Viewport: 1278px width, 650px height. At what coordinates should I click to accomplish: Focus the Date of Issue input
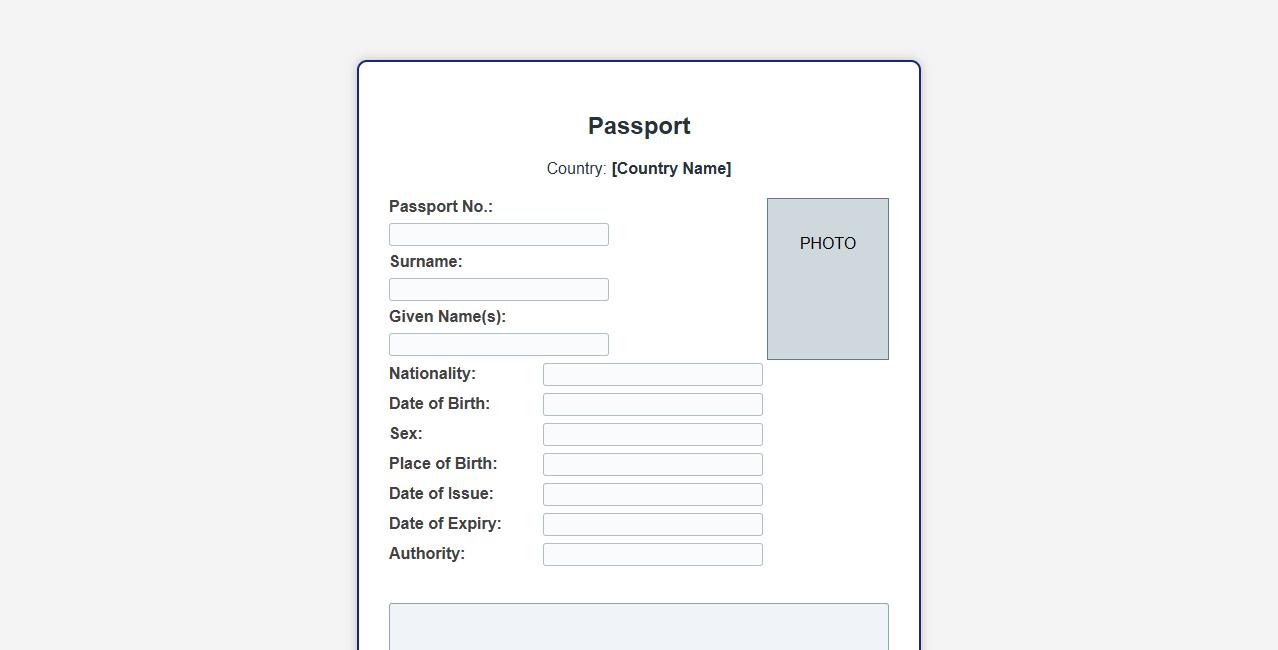coord(652,494)
